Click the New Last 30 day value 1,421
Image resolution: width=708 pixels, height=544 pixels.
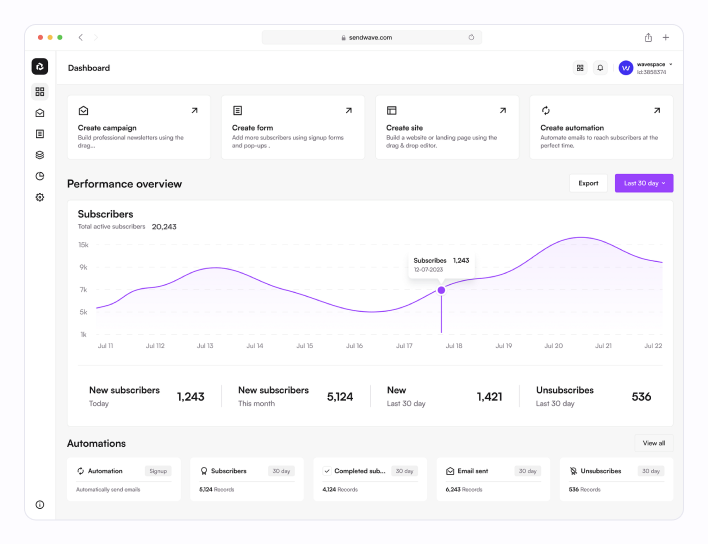(x=489, y=397)
